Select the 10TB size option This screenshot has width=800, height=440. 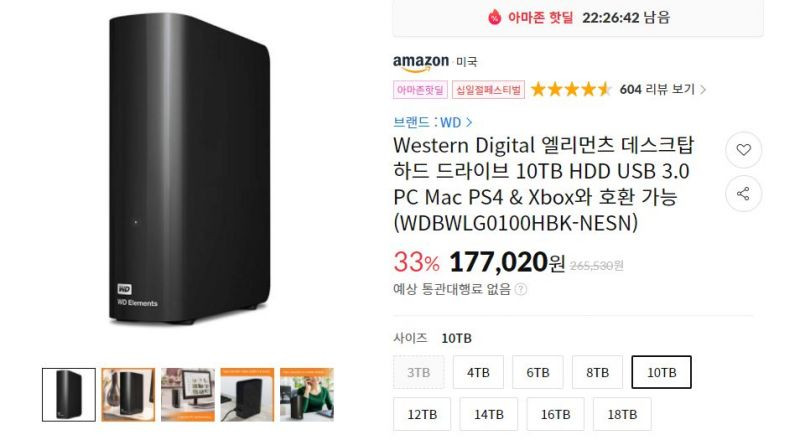(x=661, y=372)
